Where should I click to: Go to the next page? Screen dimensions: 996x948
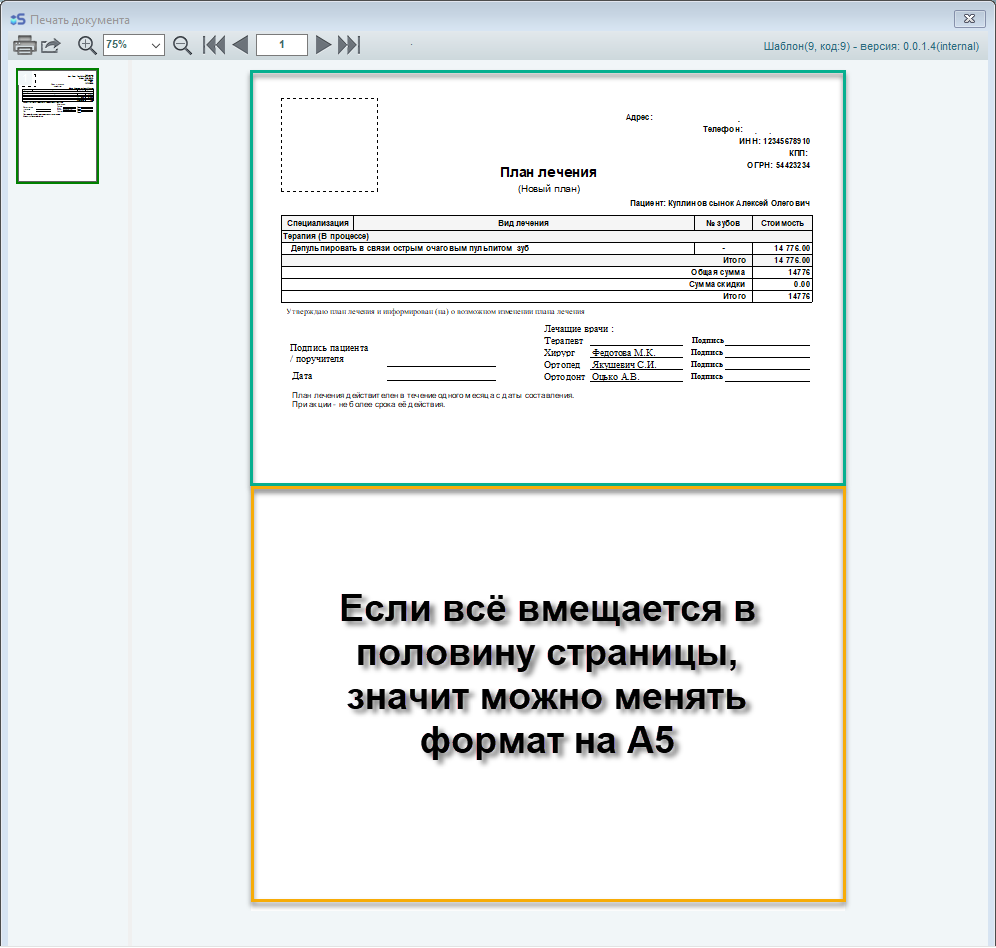pyautogui.click(x=323, y=45)
